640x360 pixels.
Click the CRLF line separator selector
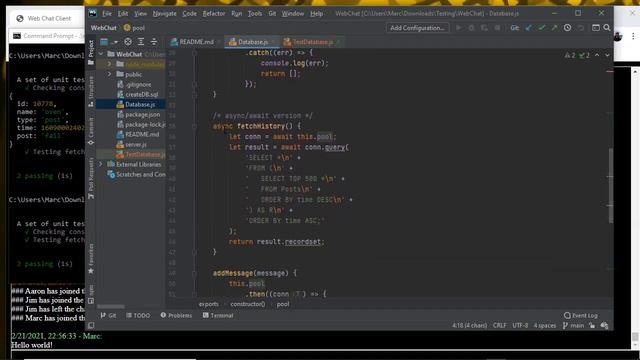point(499,326)
